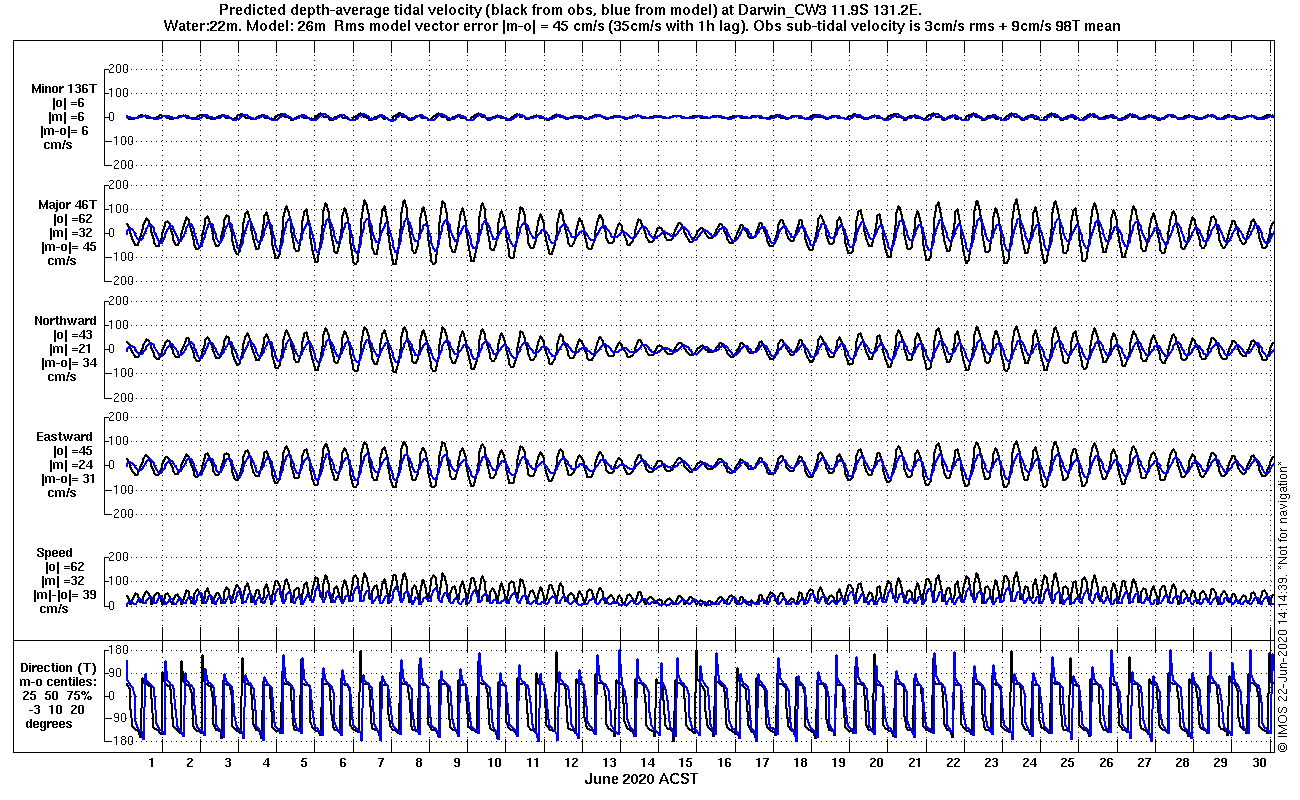Image resolution: width=1300 pixels, height=800 pixels.
Task: Click day '22' on the date axis
Action: 952,763
